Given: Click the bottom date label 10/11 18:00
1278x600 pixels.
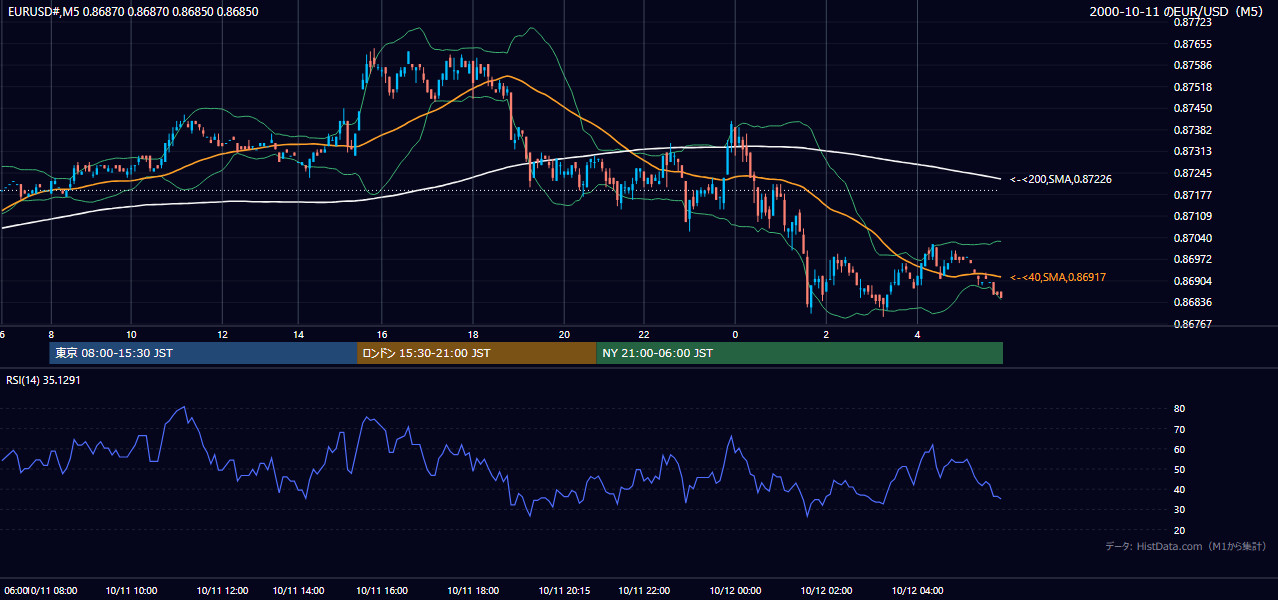Looking at the screenshot, I should coord(473,590).
